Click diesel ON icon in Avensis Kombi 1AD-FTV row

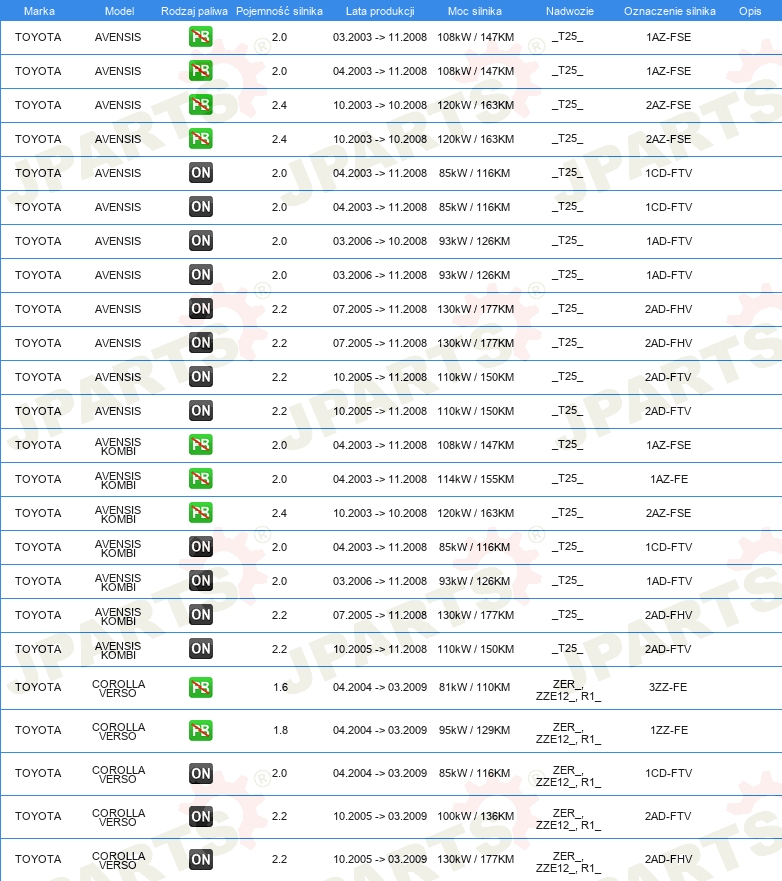(201, 580)
